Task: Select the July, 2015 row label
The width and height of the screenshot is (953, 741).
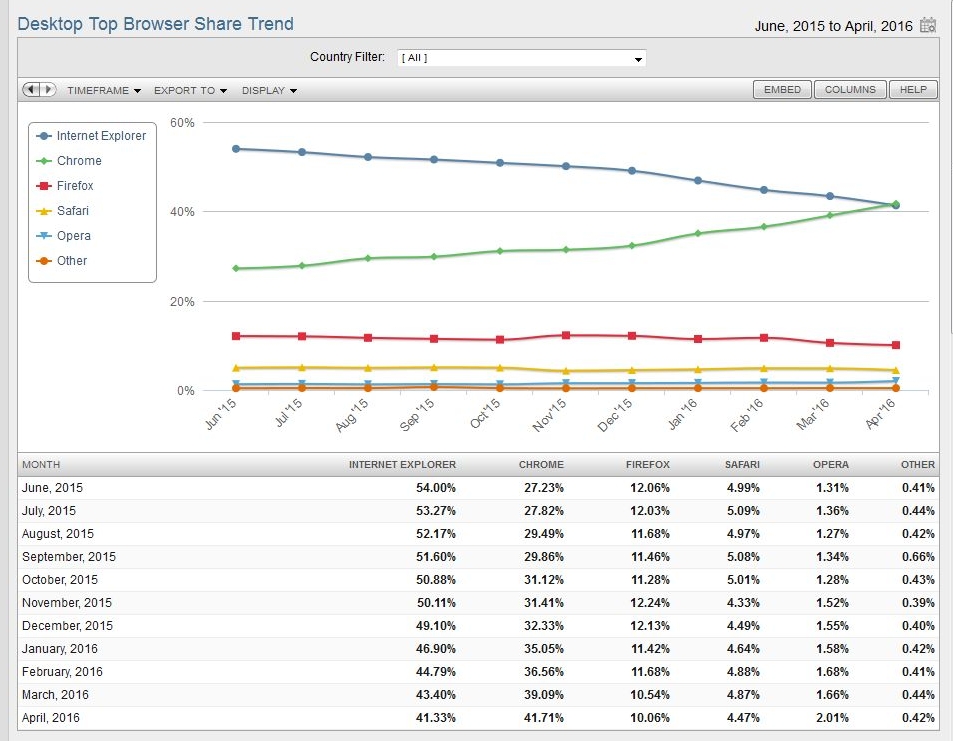Action: click(x=49, y=511)
